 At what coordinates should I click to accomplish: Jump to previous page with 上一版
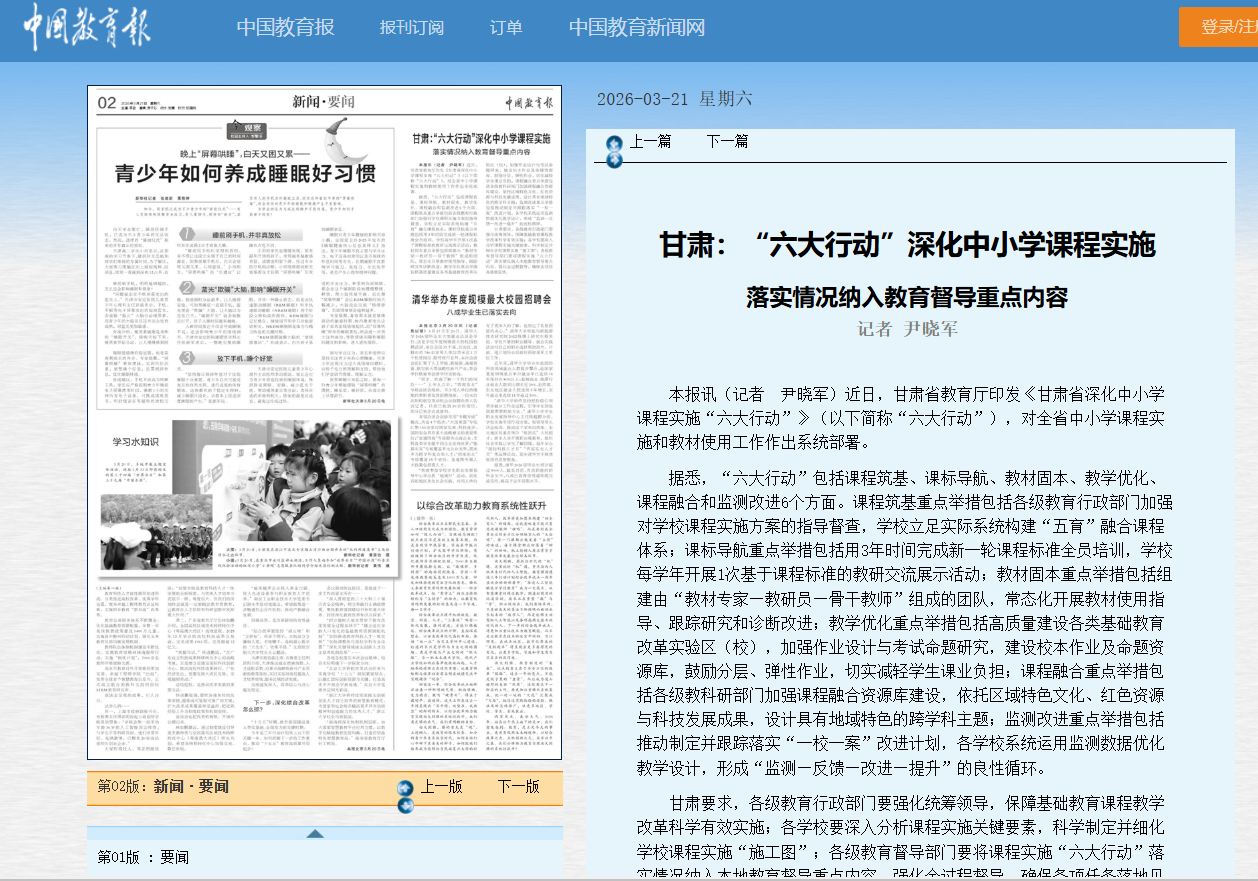click(441, 786)
